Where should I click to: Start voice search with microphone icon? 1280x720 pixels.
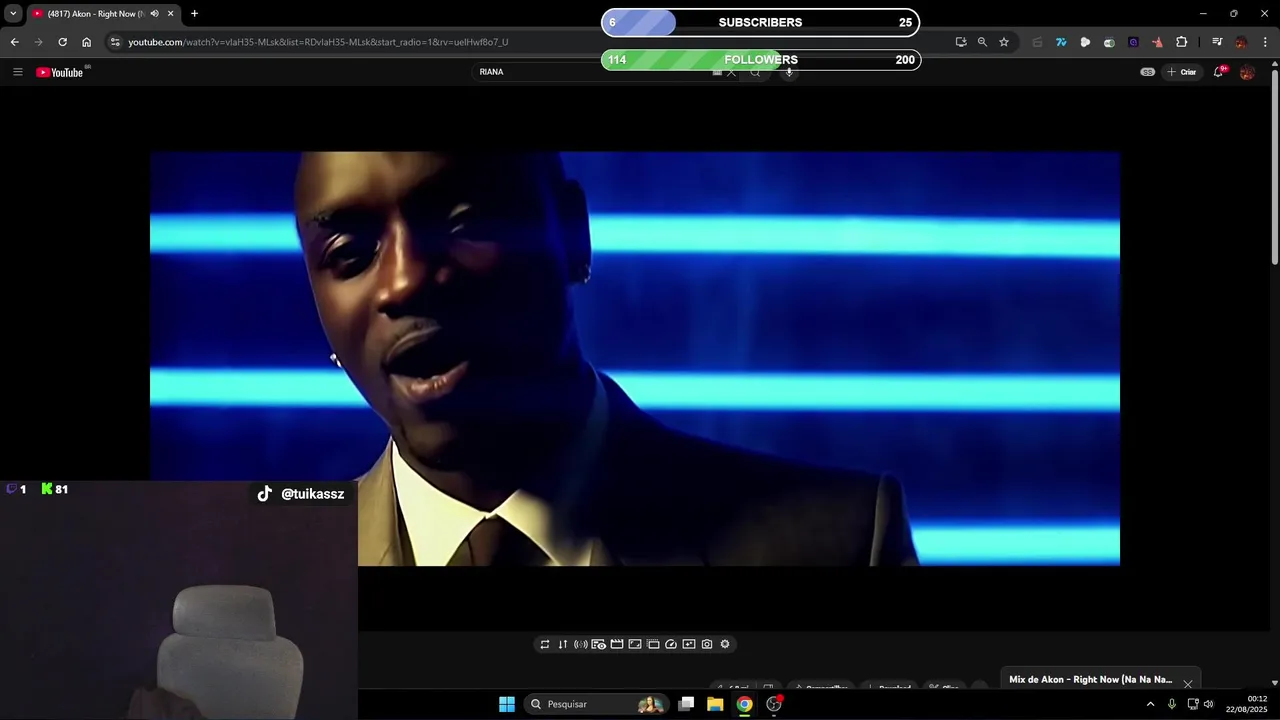tap(789, 72)
